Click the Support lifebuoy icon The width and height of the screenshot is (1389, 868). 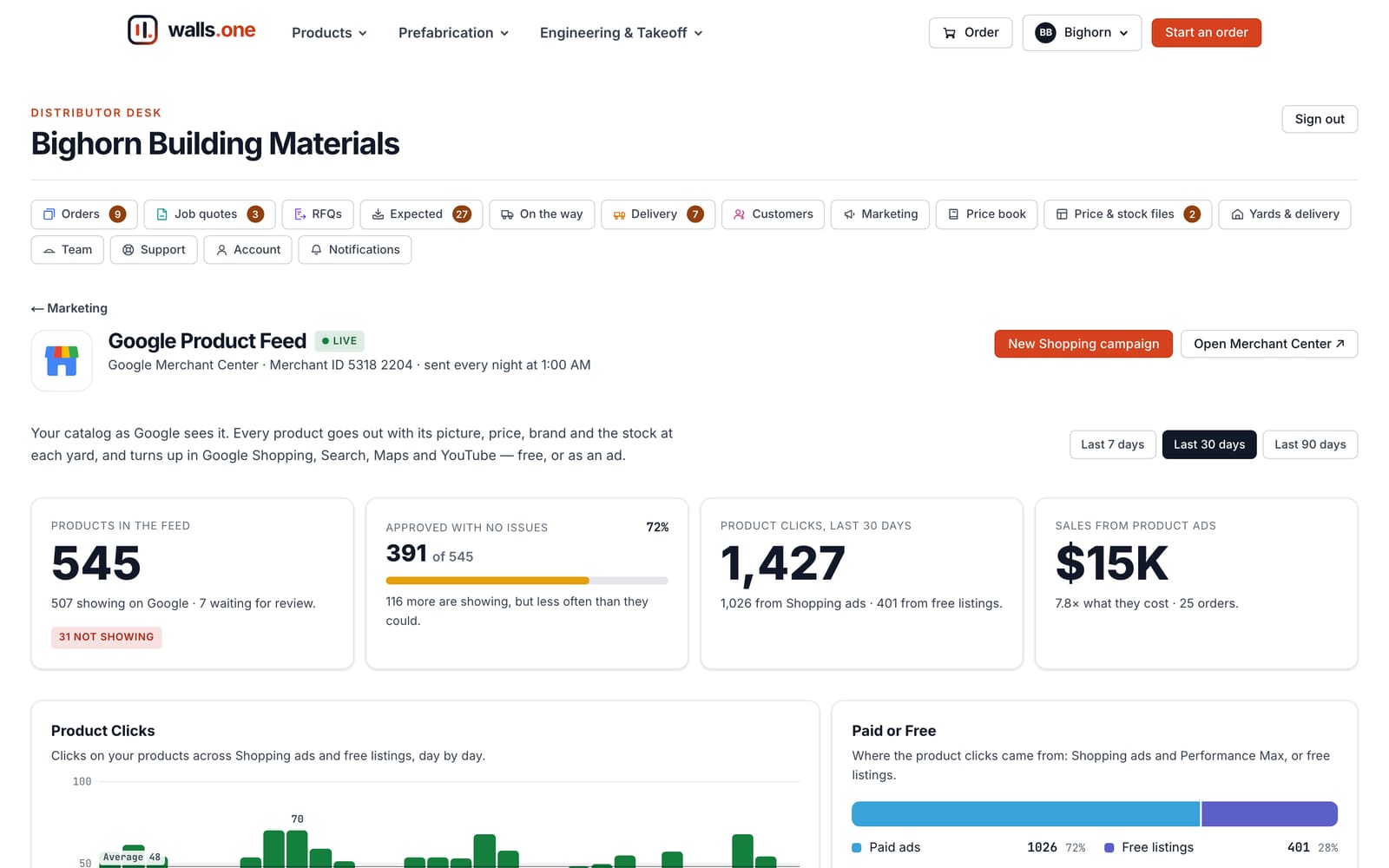(128, 250)
